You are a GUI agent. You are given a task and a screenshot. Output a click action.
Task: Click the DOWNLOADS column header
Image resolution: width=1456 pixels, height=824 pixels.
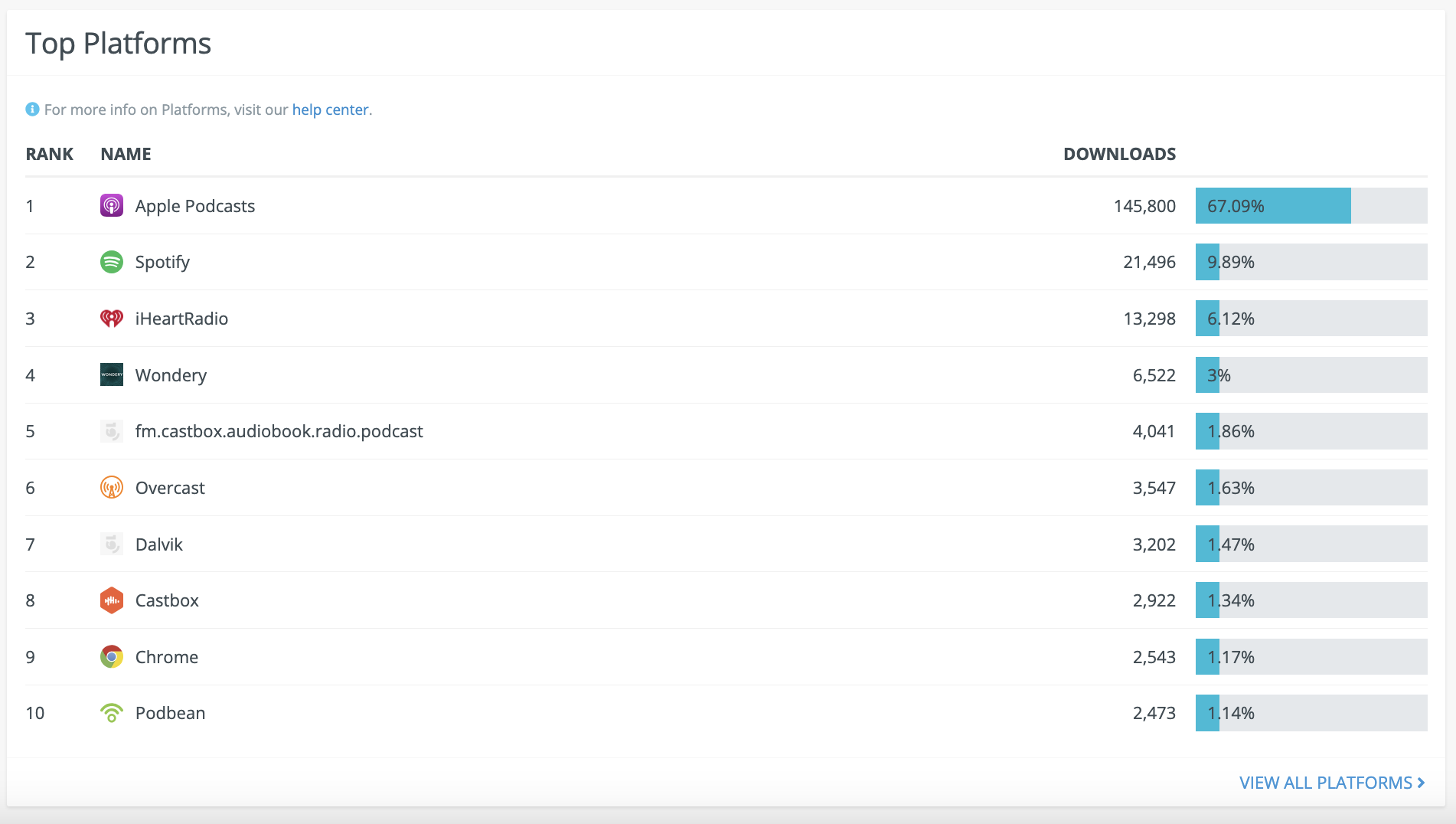click(1119, 154)
